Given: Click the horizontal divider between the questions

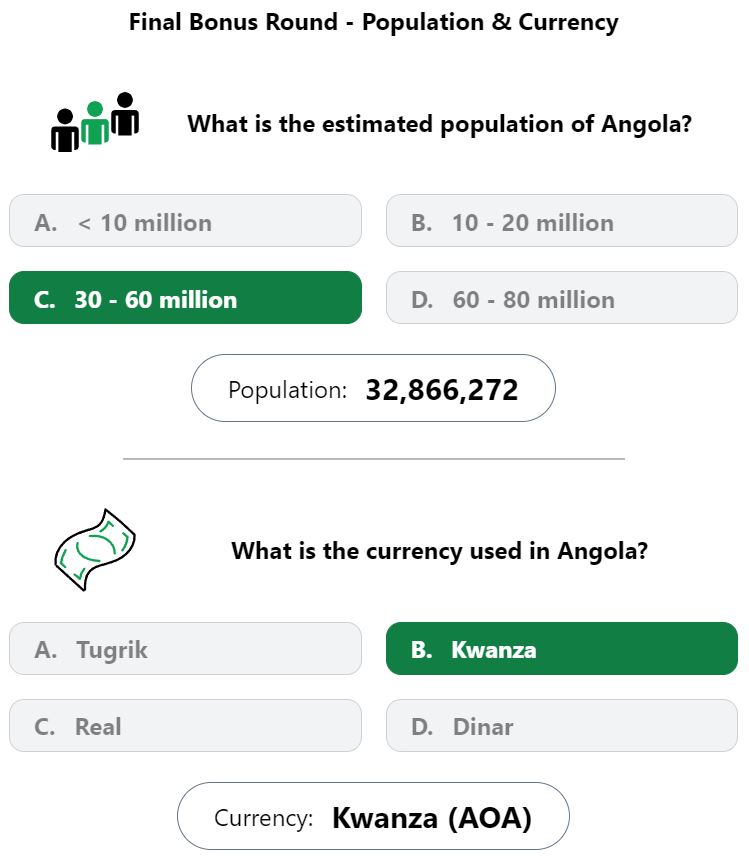Looking at the screenshot, I should 374,459.
